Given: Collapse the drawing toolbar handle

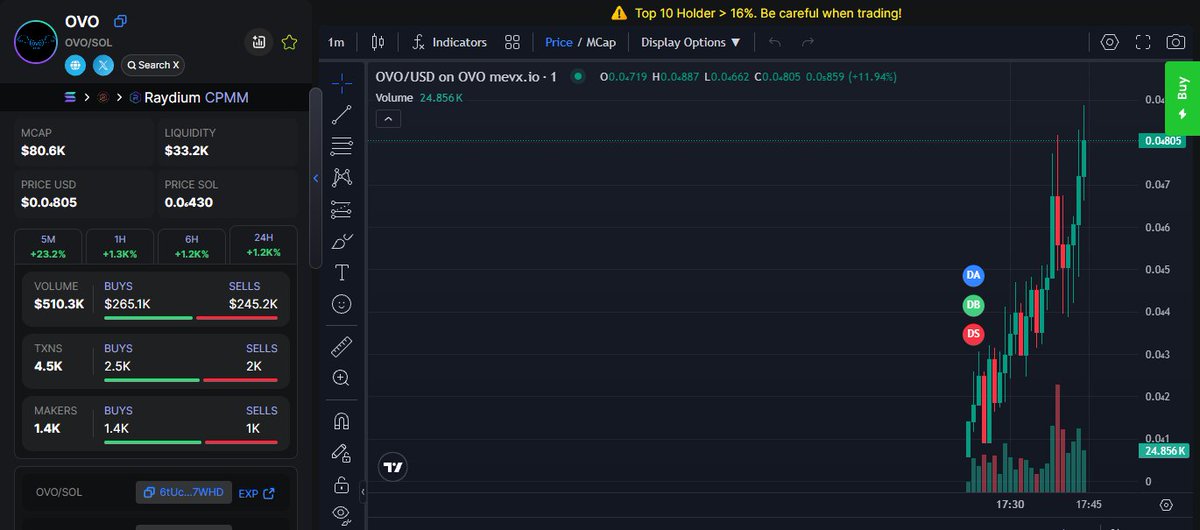Looking at the screenshot, I should click(x=363, y=492).
